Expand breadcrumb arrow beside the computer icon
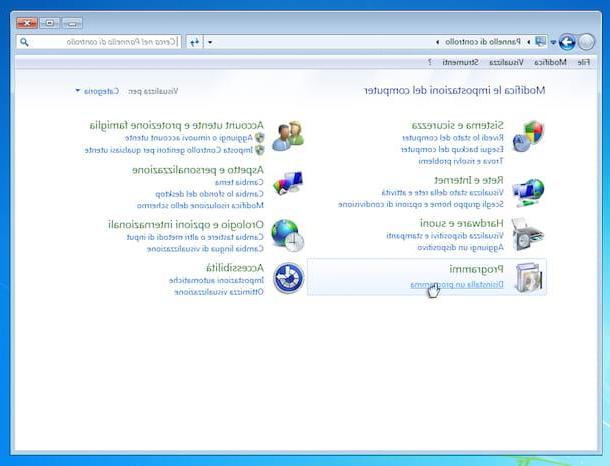The width and height of the screenshot is (610, 466). pos(528,42)
